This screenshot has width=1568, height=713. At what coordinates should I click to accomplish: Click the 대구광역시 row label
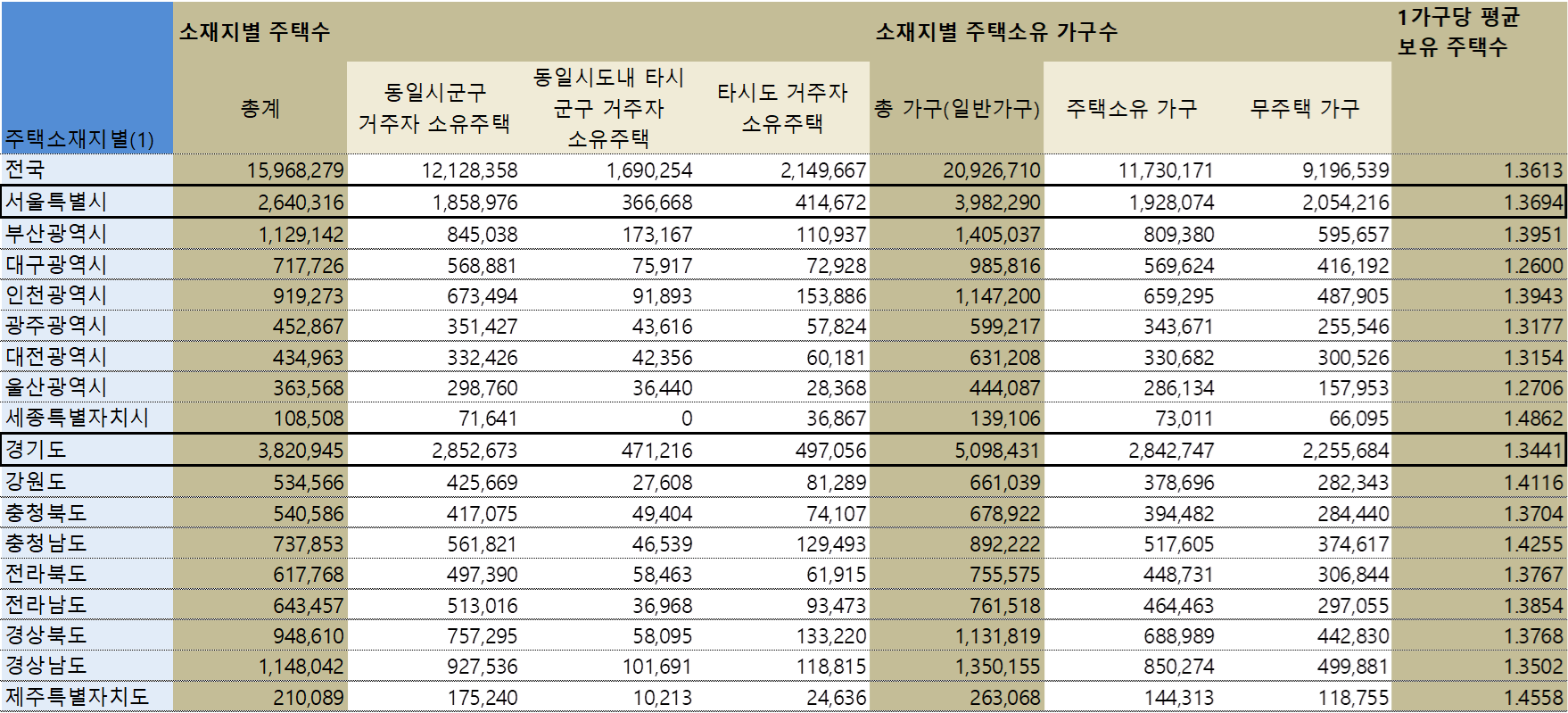[x=87, y=265]
